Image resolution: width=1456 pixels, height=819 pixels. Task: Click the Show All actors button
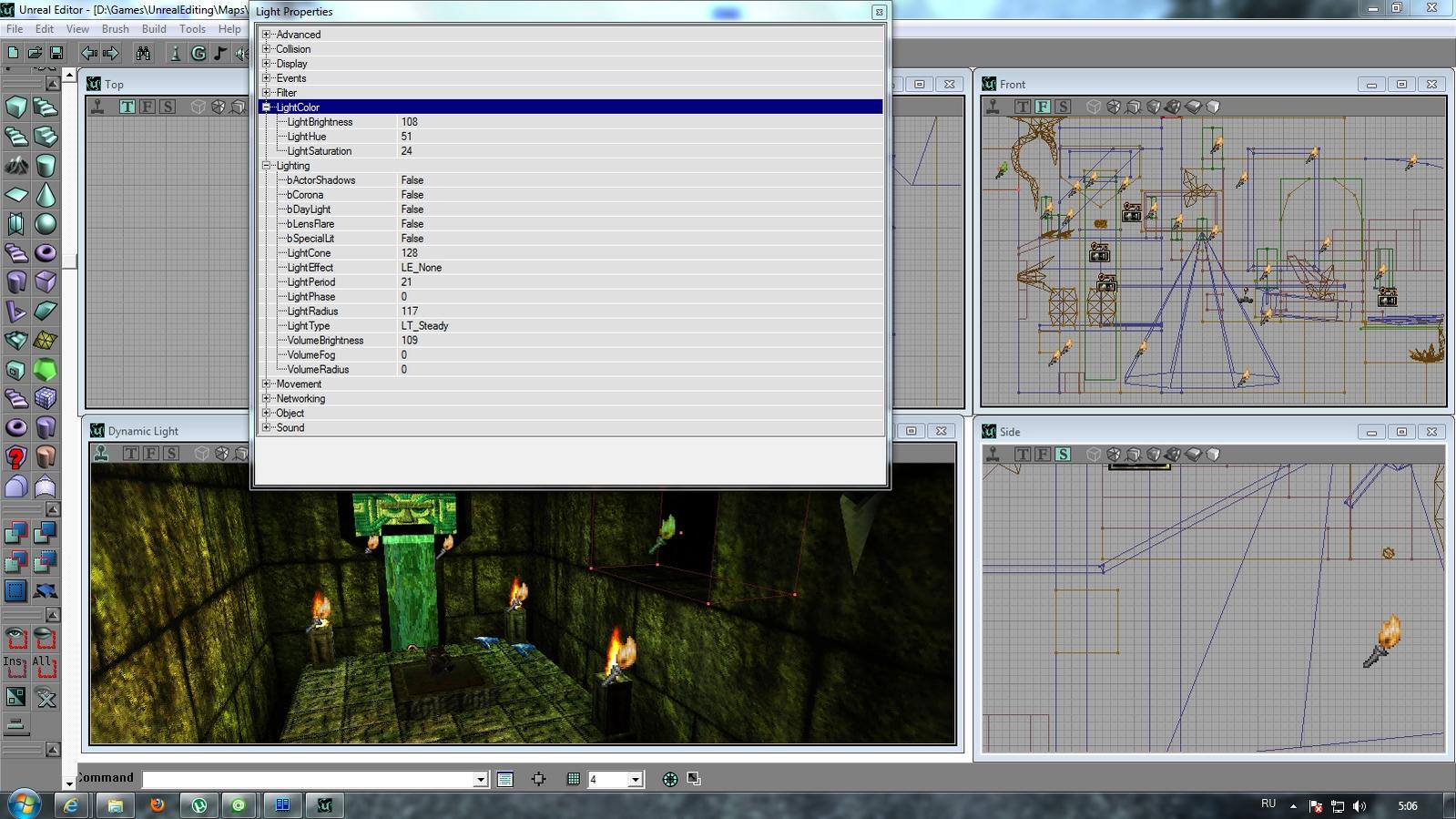click(43, 667)
